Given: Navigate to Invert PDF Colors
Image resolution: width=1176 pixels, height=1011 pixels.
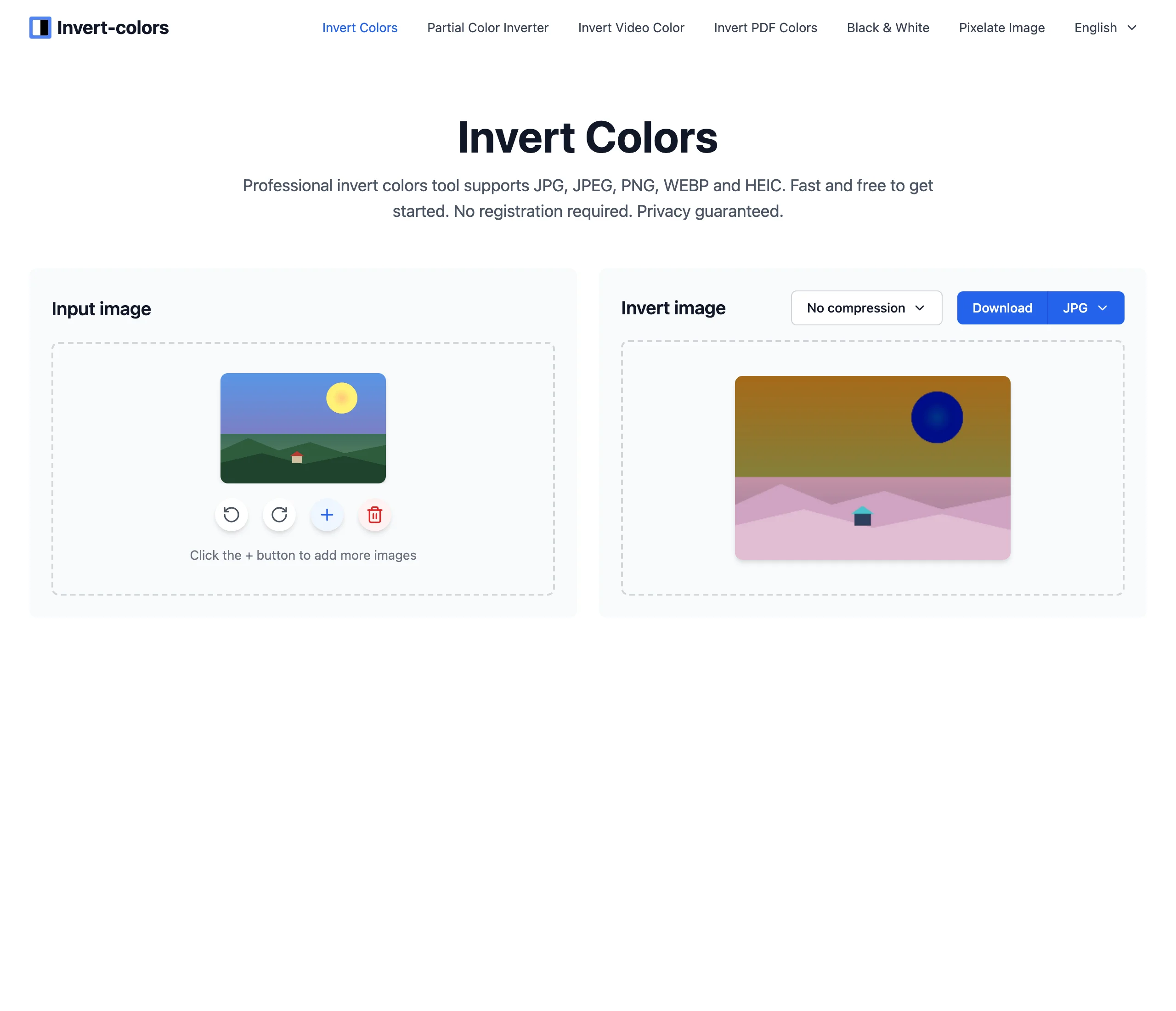Looking at the screenshot, I should pyautogui.click(x=765, y=28).
